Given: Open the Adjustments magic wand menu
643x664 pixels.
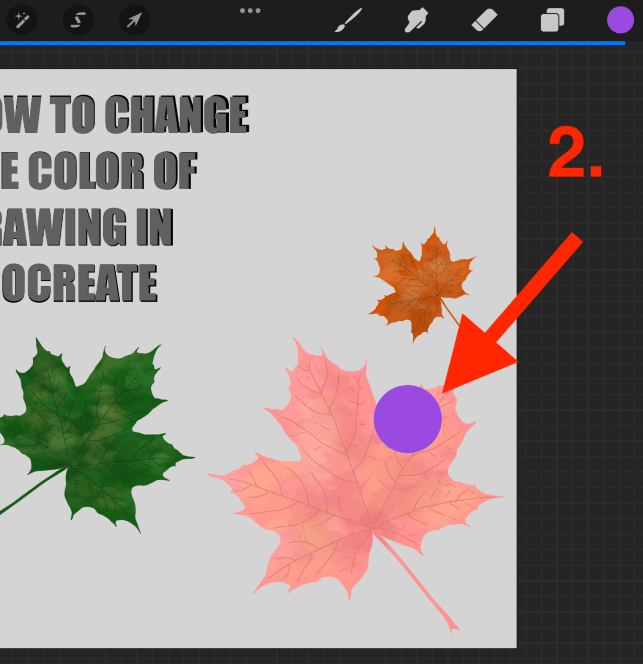Looking at the screenshot, I should [x=21, y=19].
